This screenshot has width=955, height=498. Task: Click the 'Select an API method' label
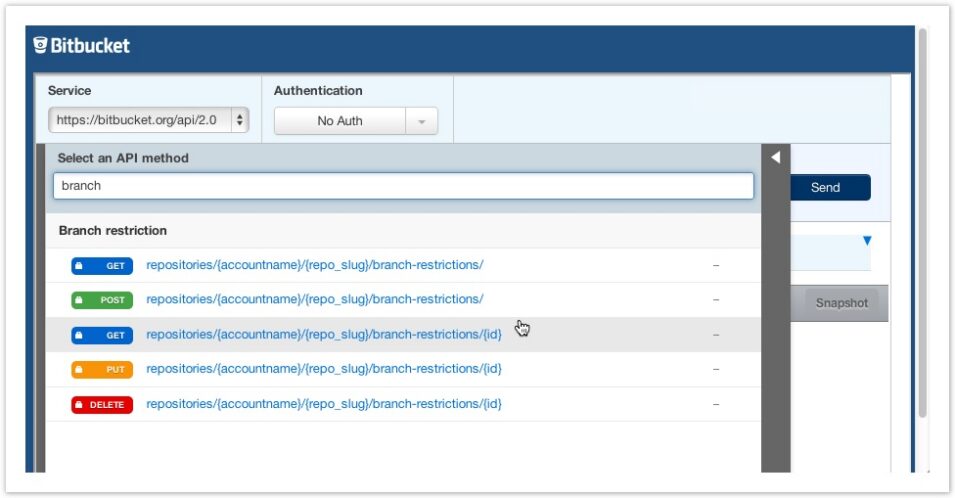tap(123, 158)
